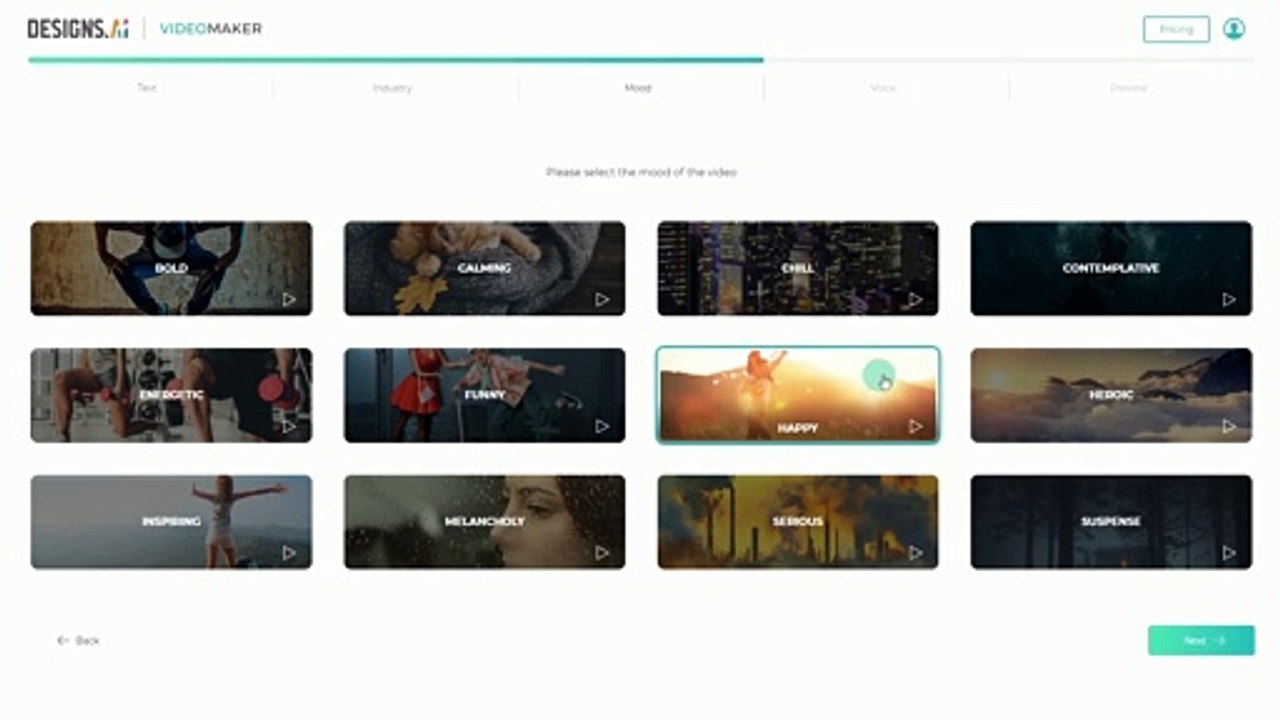Screen dimensions: 1280x720
Task: Click the wizard progress bar
Action: [x=641, y=60]
